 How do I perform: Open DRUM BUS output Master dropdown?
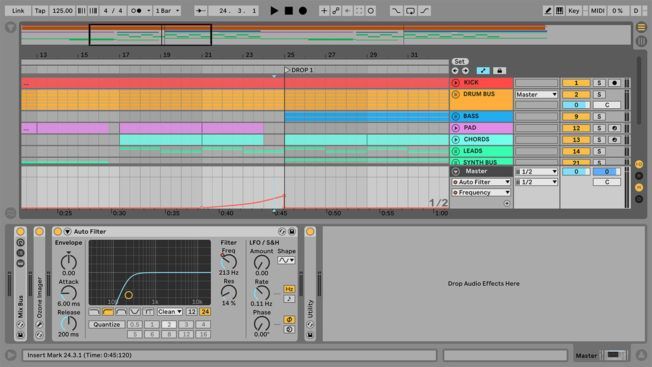point(536,94)
